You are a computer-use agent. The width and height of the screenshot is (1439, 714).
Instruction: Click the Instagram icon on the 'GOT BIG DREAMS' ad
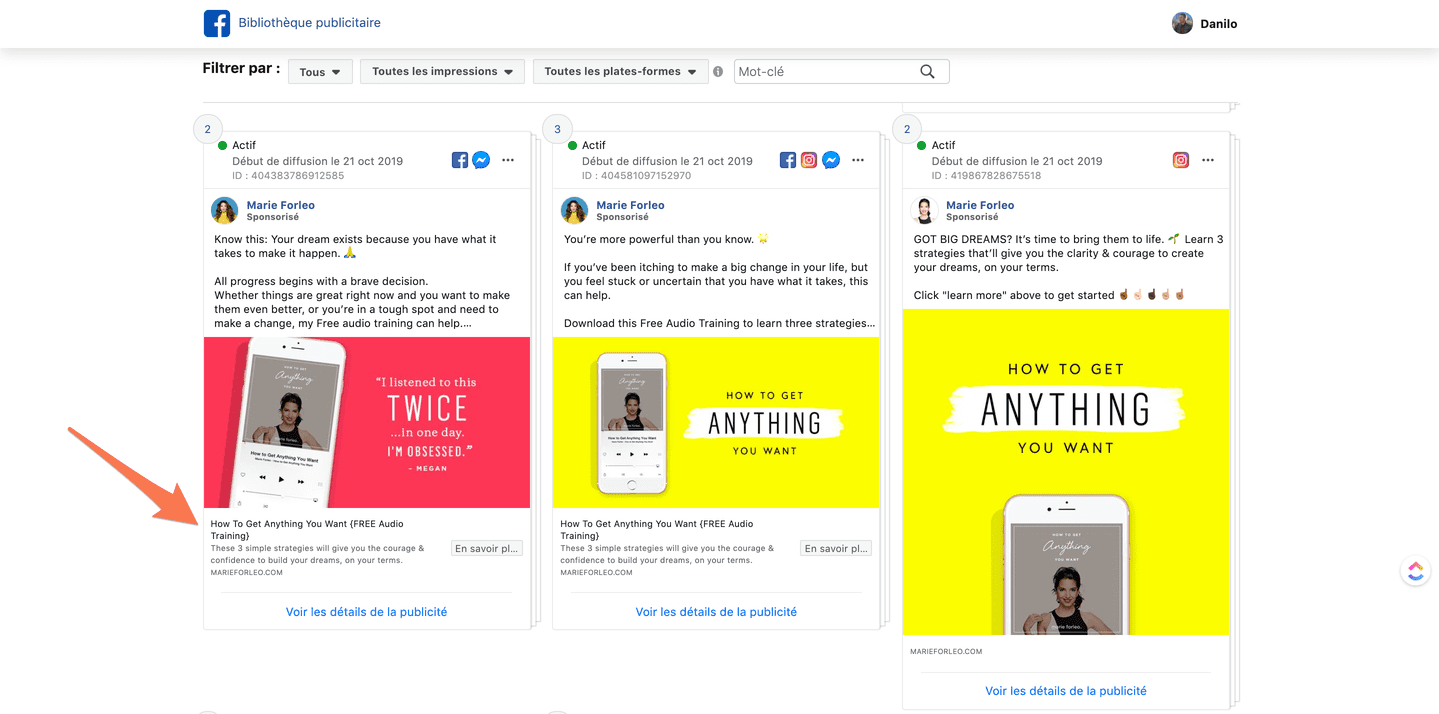(1181, 160)
